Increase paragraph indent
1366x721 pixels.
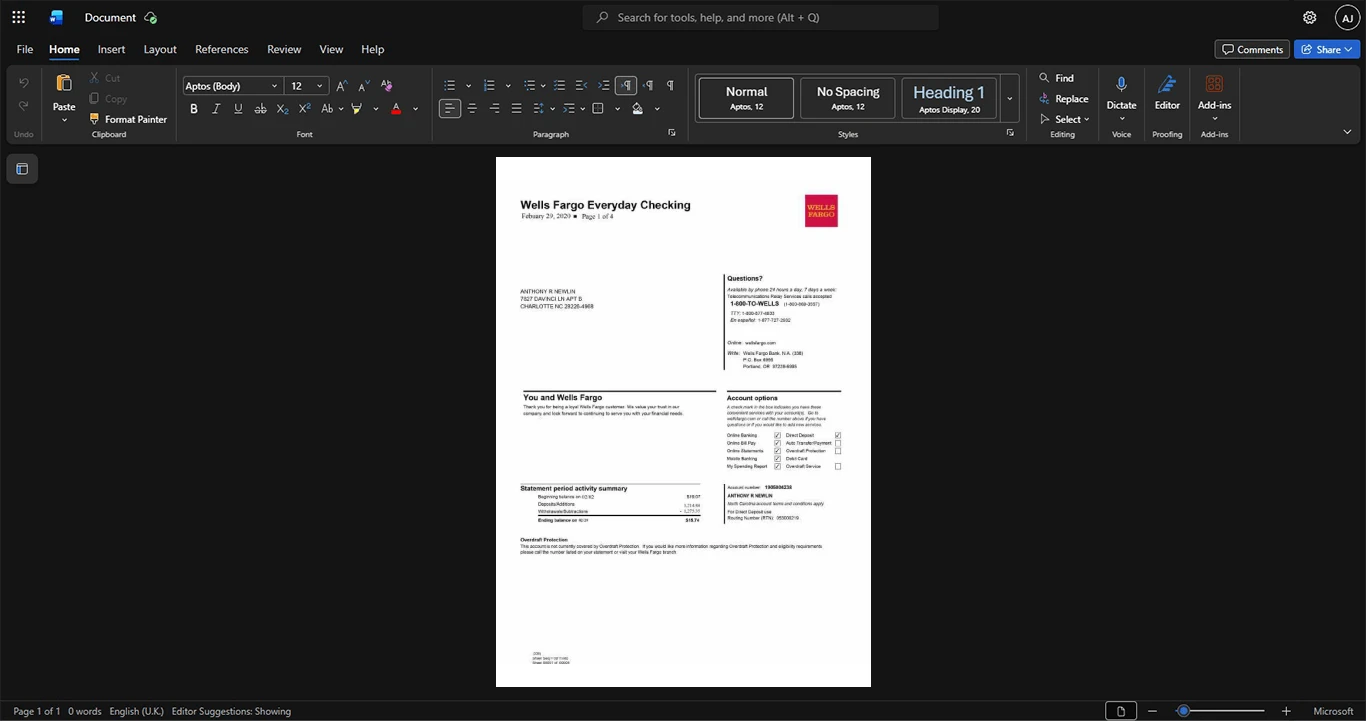[604, 86]
